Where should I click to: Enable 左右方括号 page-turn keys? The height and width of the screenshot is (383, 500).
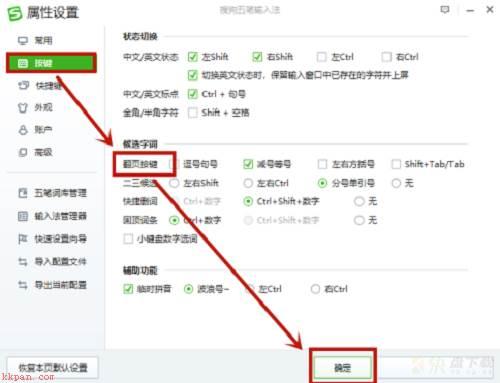pos(322,164)
